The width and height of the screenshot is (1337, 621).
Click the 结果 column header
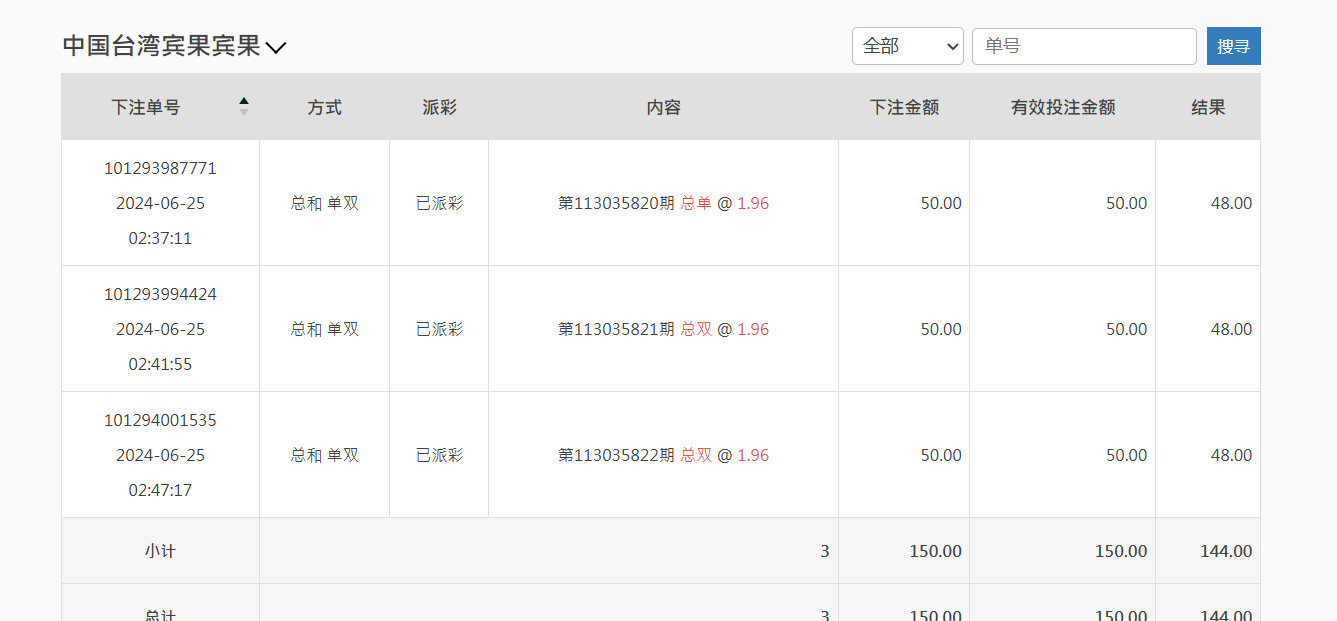(x=1208, y=107)
